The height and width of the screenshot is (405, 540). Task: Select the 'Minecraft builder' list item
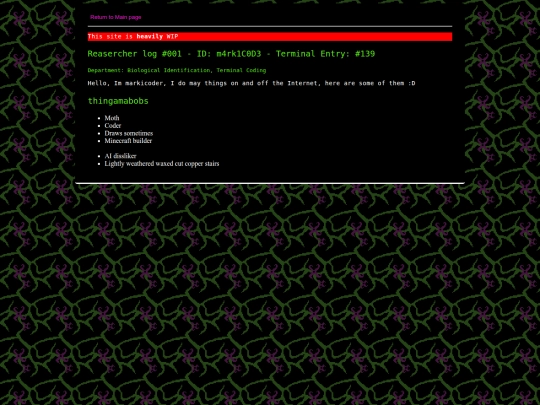128,141
